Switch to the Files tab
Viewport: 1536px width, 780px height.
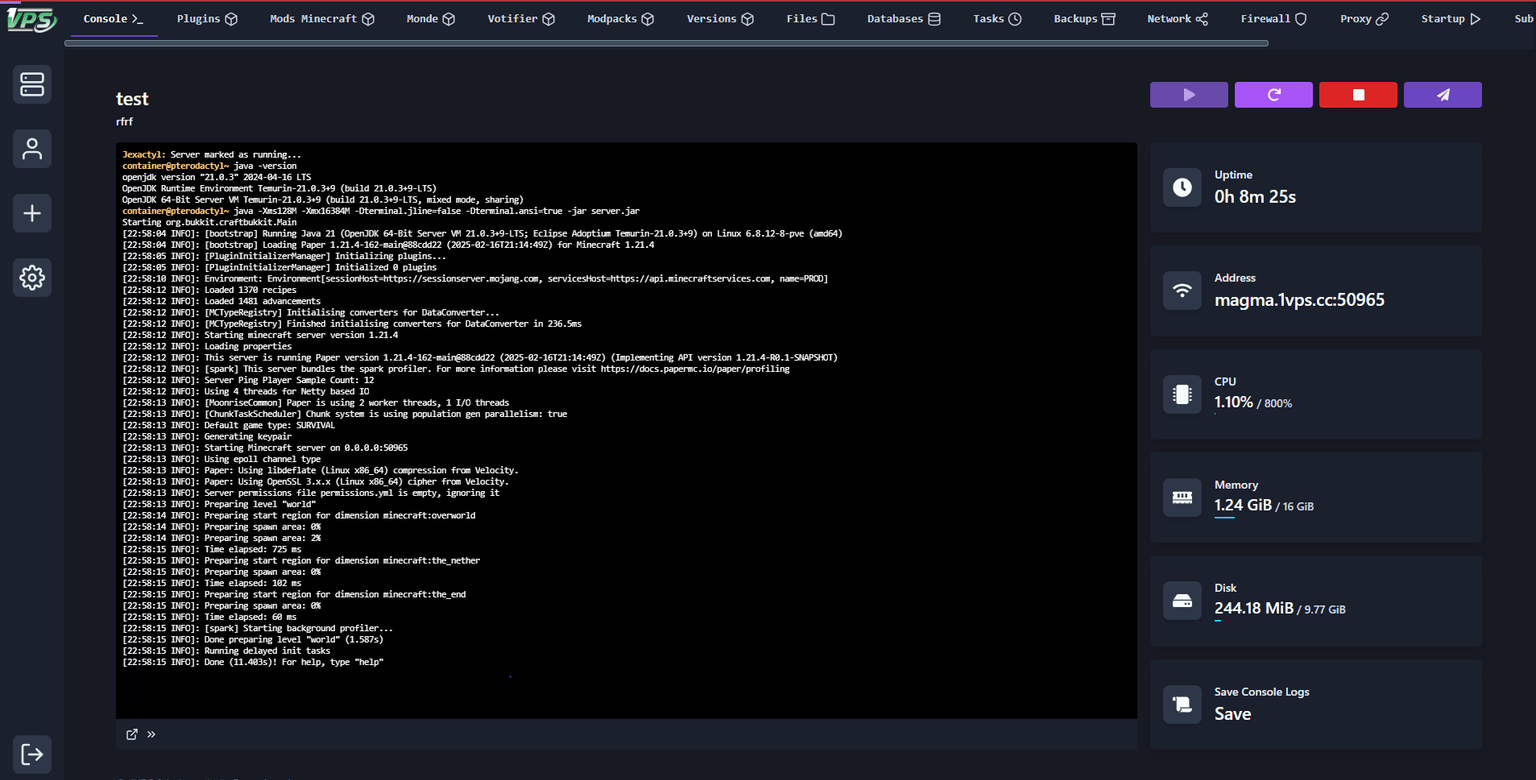point(810,19)
